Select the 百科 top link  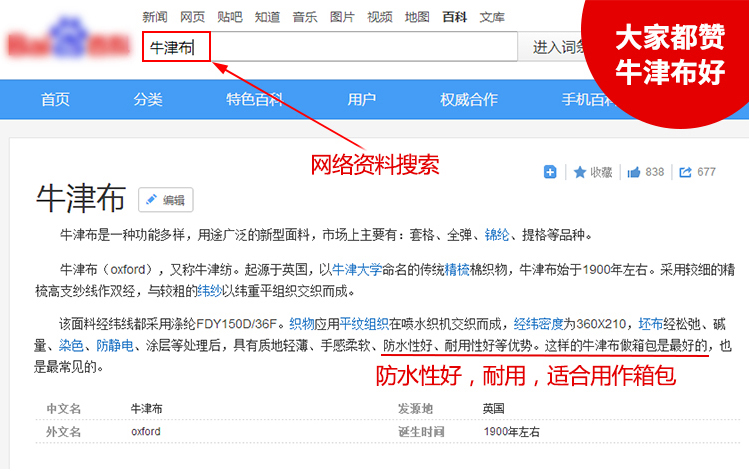click(454, 17)
